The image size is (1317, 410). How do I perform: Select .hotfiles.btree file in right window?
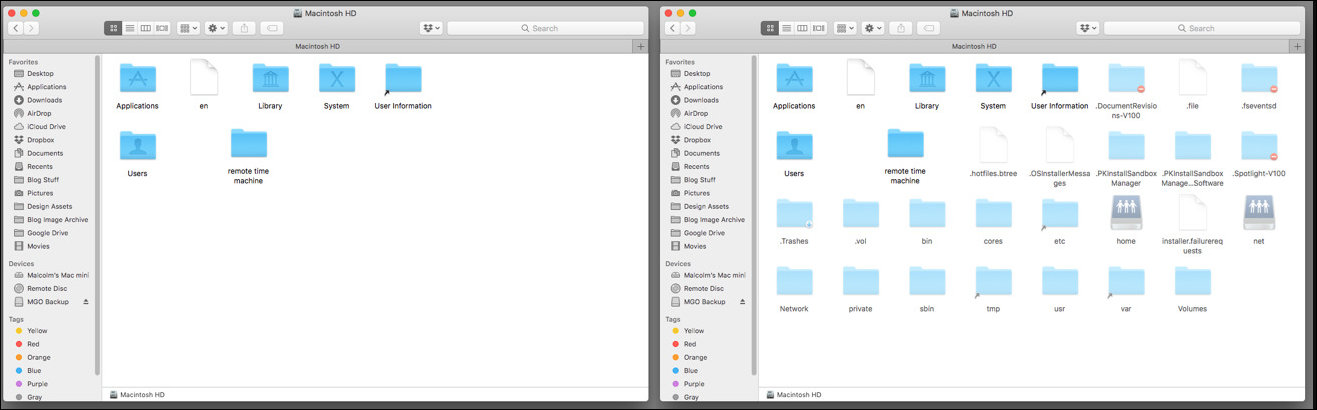coord(993,146)
